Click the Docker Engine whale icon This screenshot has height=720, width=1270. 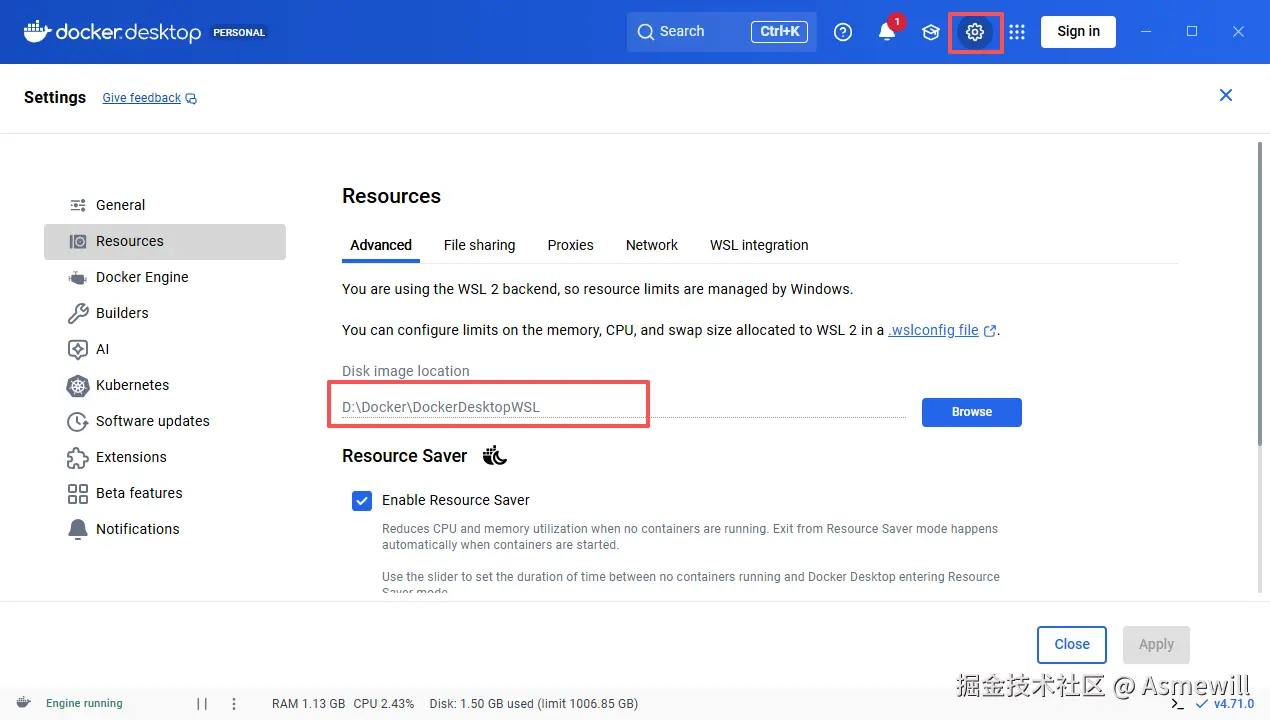click(x=78, y=277)
